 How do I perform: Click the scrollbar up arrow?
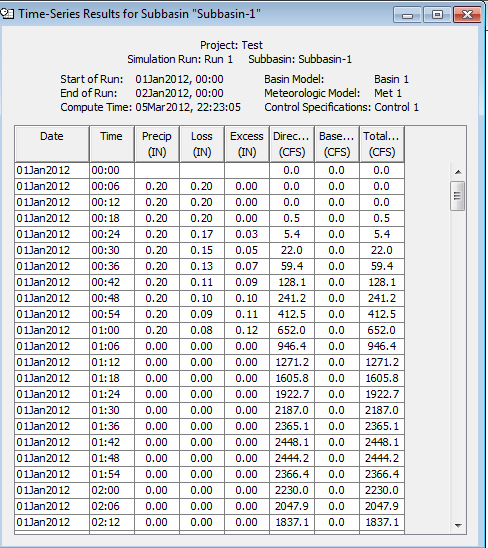coord(458,172)
